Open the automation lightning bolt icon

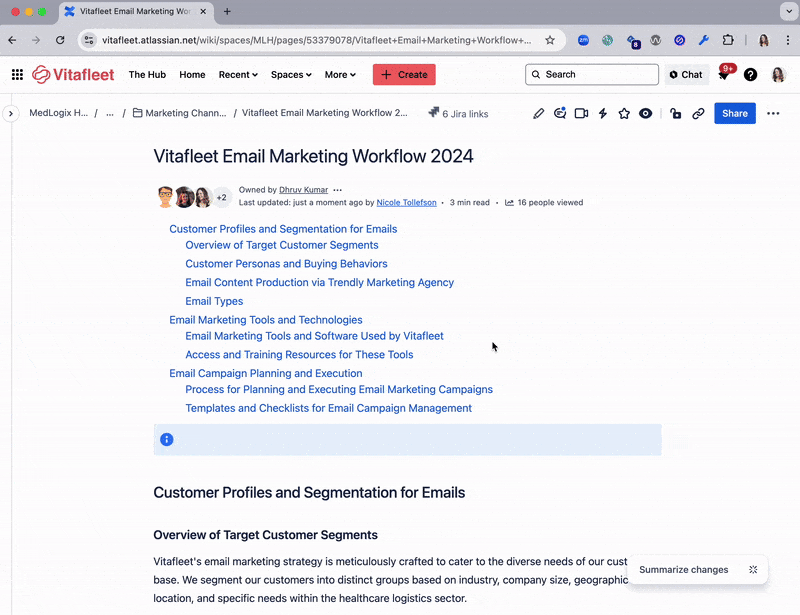603,113
